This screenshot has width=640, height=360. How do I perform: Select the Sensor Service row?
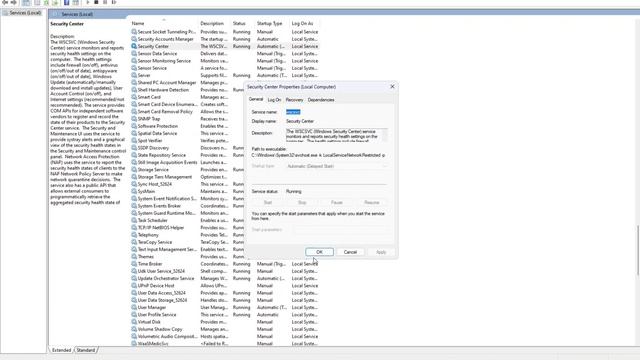coord(224,68)
